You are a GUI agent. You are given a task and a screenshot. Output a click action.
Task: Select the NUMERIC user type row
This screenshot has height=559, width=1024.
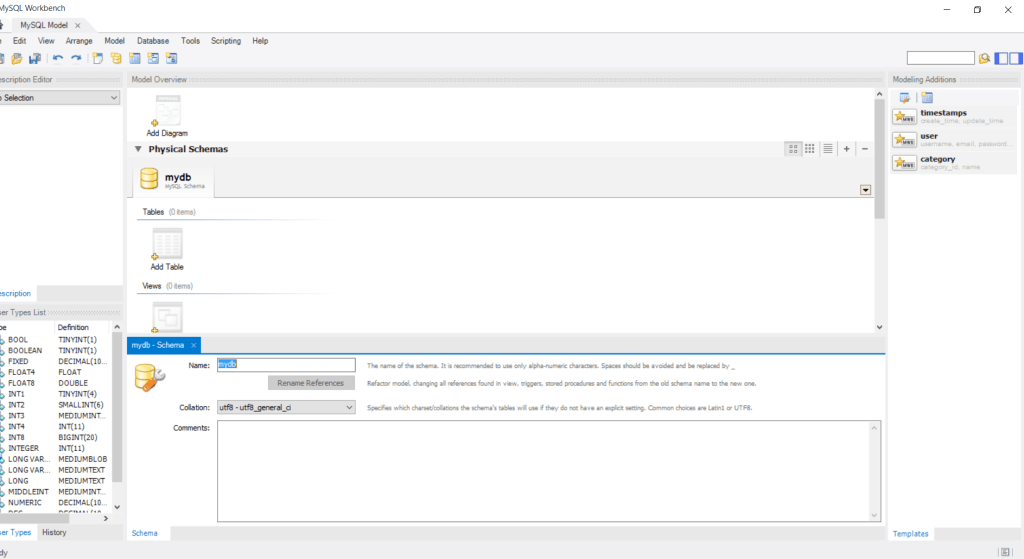pos(56,503)
